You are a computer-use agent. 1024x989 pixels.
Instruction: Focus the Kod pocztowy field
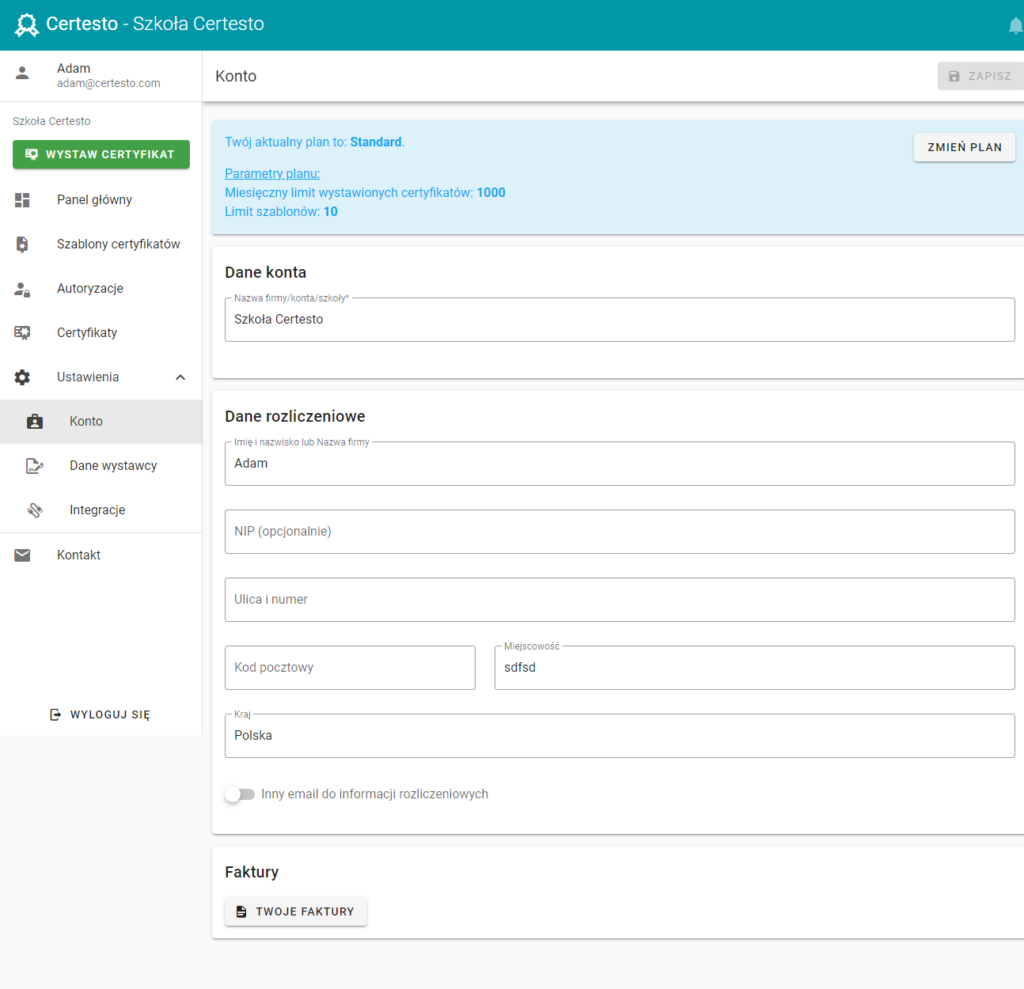tap(350, 668)
